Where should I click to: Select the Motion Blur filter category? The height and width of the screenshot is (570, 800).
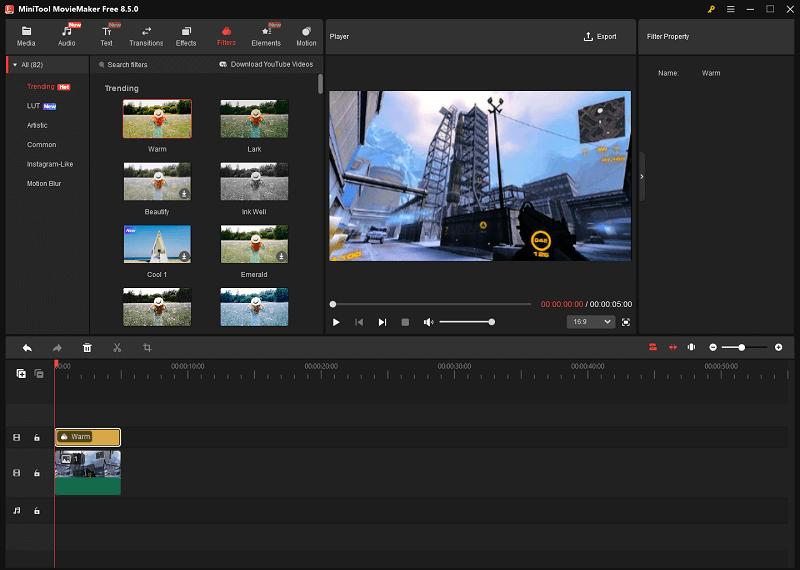[44, 184]
